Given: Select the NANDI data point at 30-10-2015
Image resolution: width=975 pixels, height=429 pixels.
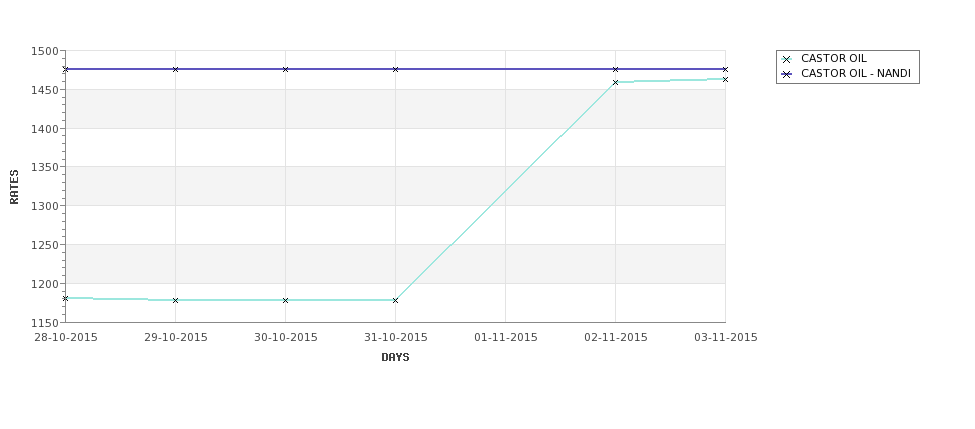Looking at the screenshot, I should (x=285, y=70).
